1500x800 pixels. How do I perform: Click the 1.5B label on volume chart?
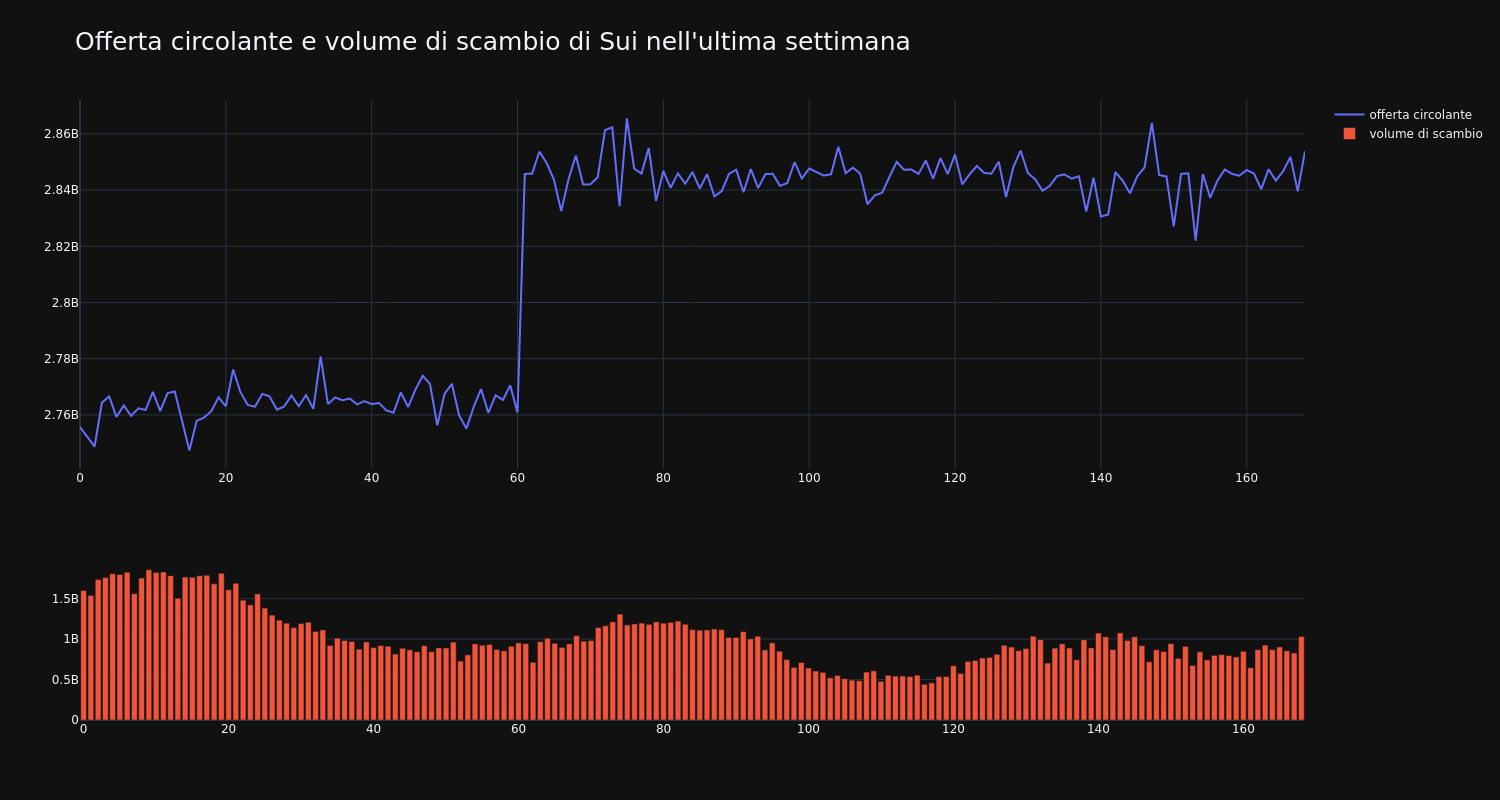(x=64, y=599)
